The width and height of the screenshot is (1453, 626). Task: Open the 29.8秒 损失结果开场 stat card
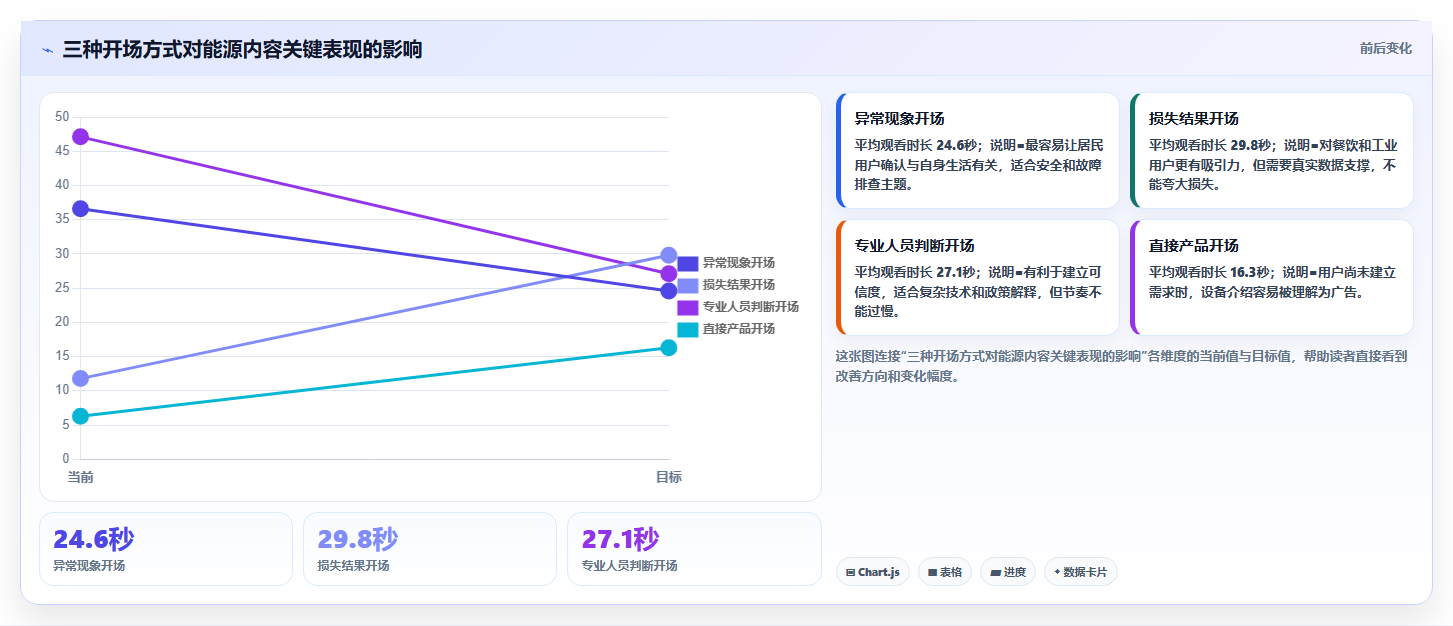tap(430, 549)
